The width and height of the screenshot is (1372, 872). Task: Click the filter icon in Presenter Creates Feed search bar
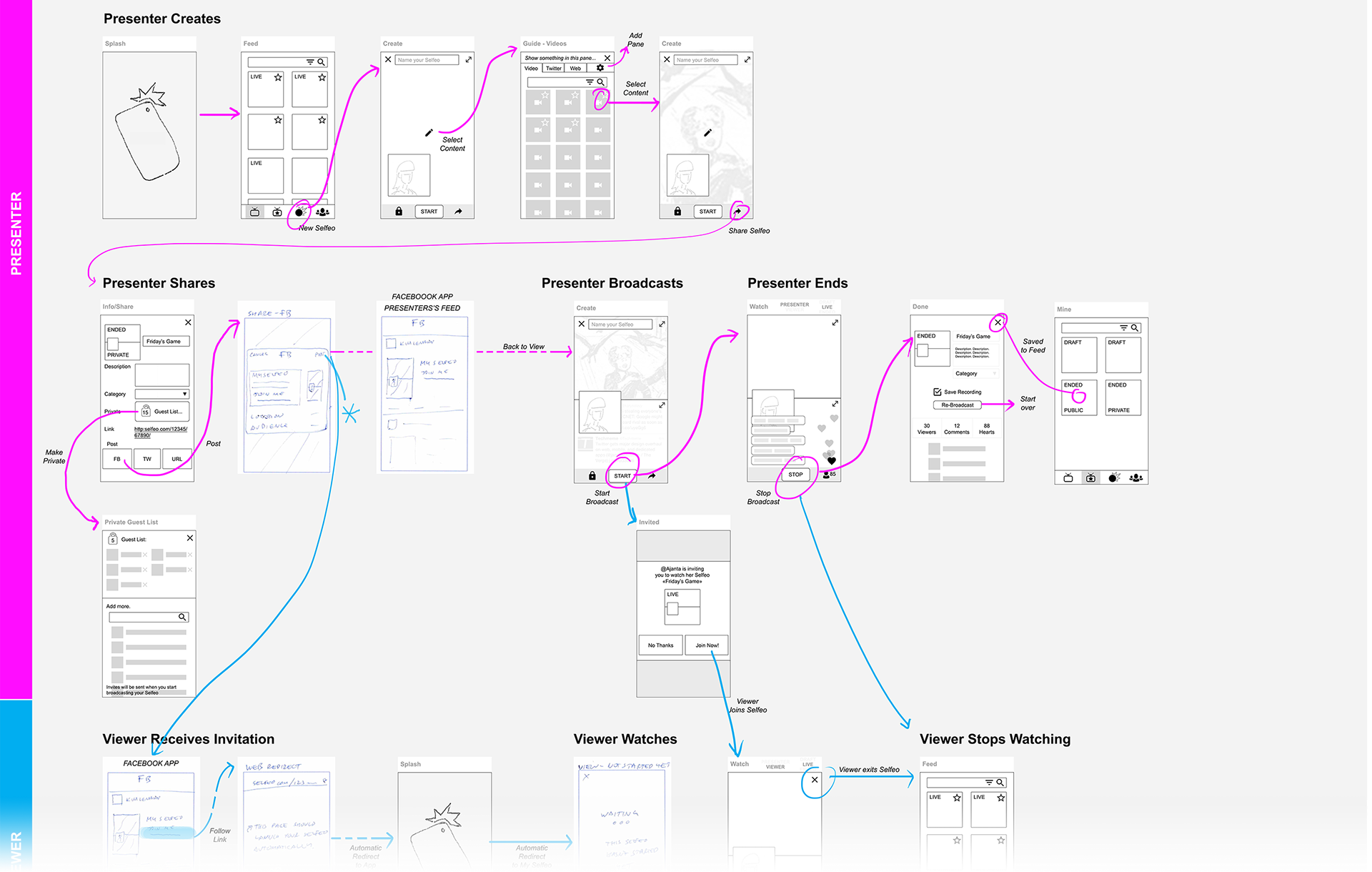point(310,62)
